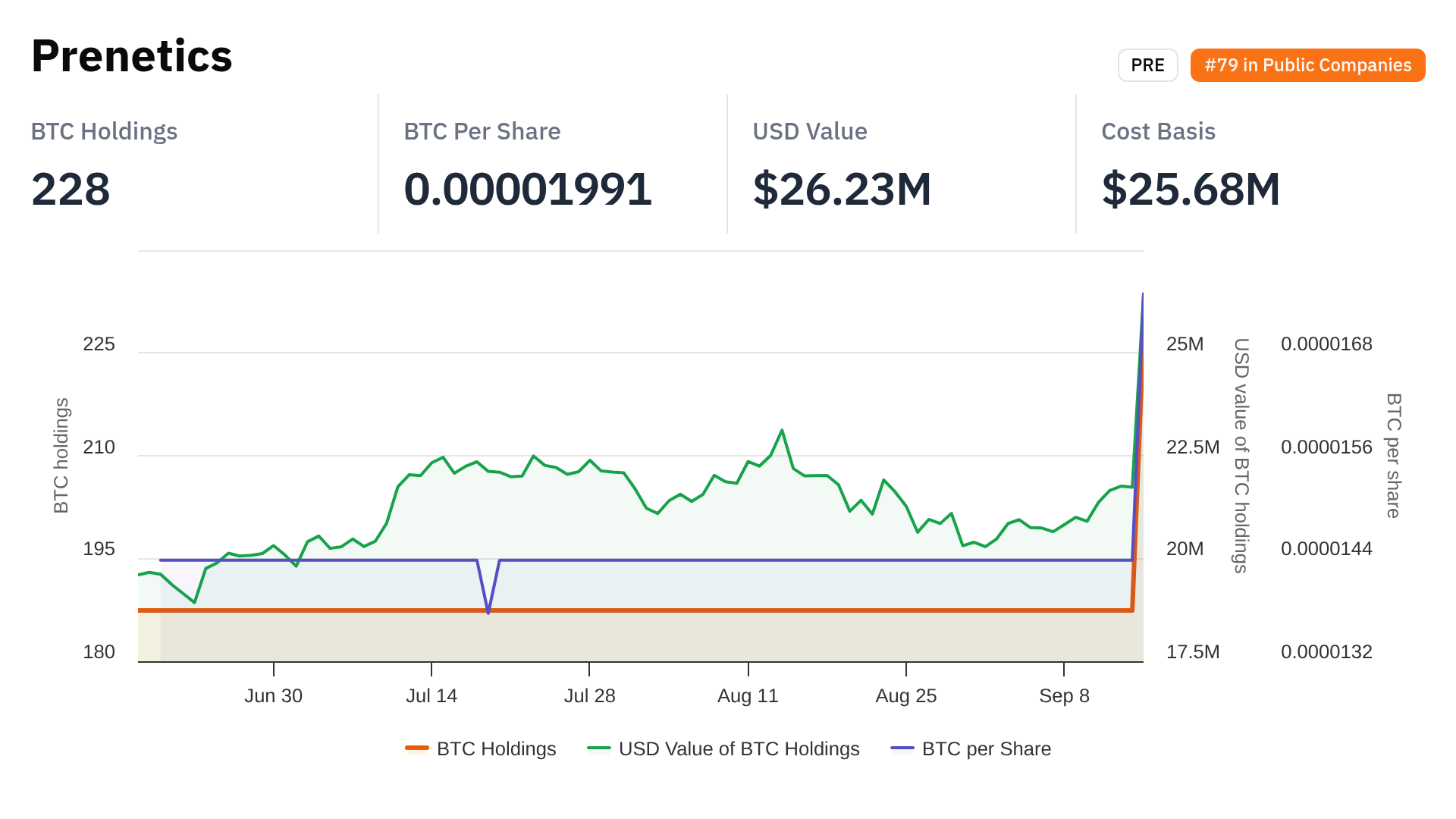The height and width of the screenshot is (819, 1456).
Task: Select the Jun 30 x-axis date label
Action: pyautogui.click(x=273, y=695)
